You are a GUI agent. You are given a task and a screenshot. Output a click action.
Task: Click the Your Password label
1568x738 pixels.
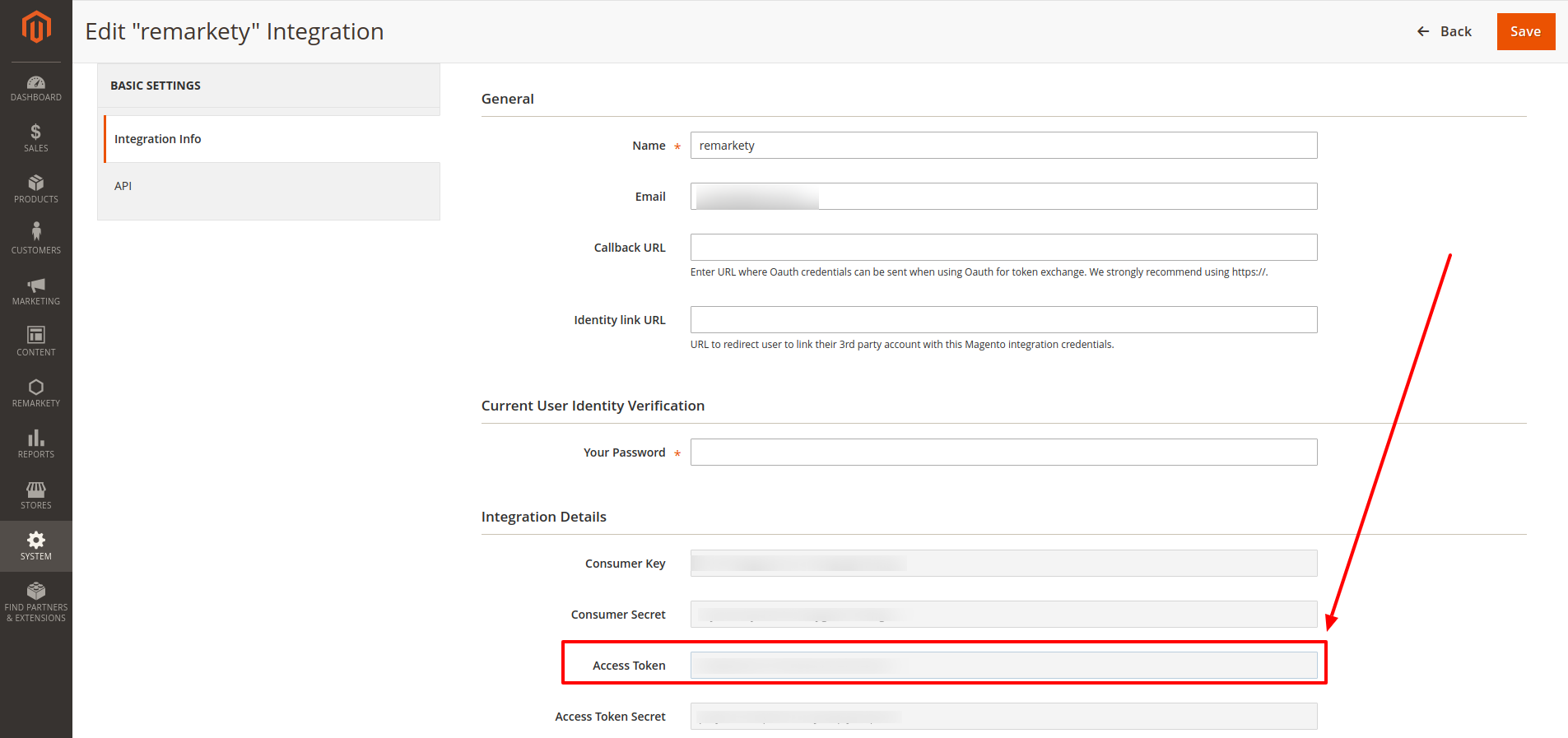point(624,453)
